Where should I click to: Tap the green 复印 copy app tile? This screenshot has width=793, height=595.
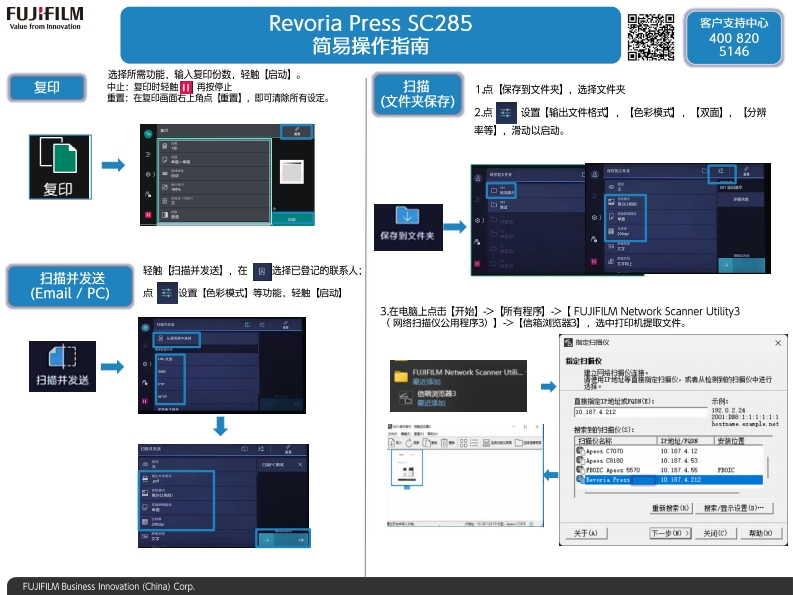[x=58, y=164]
